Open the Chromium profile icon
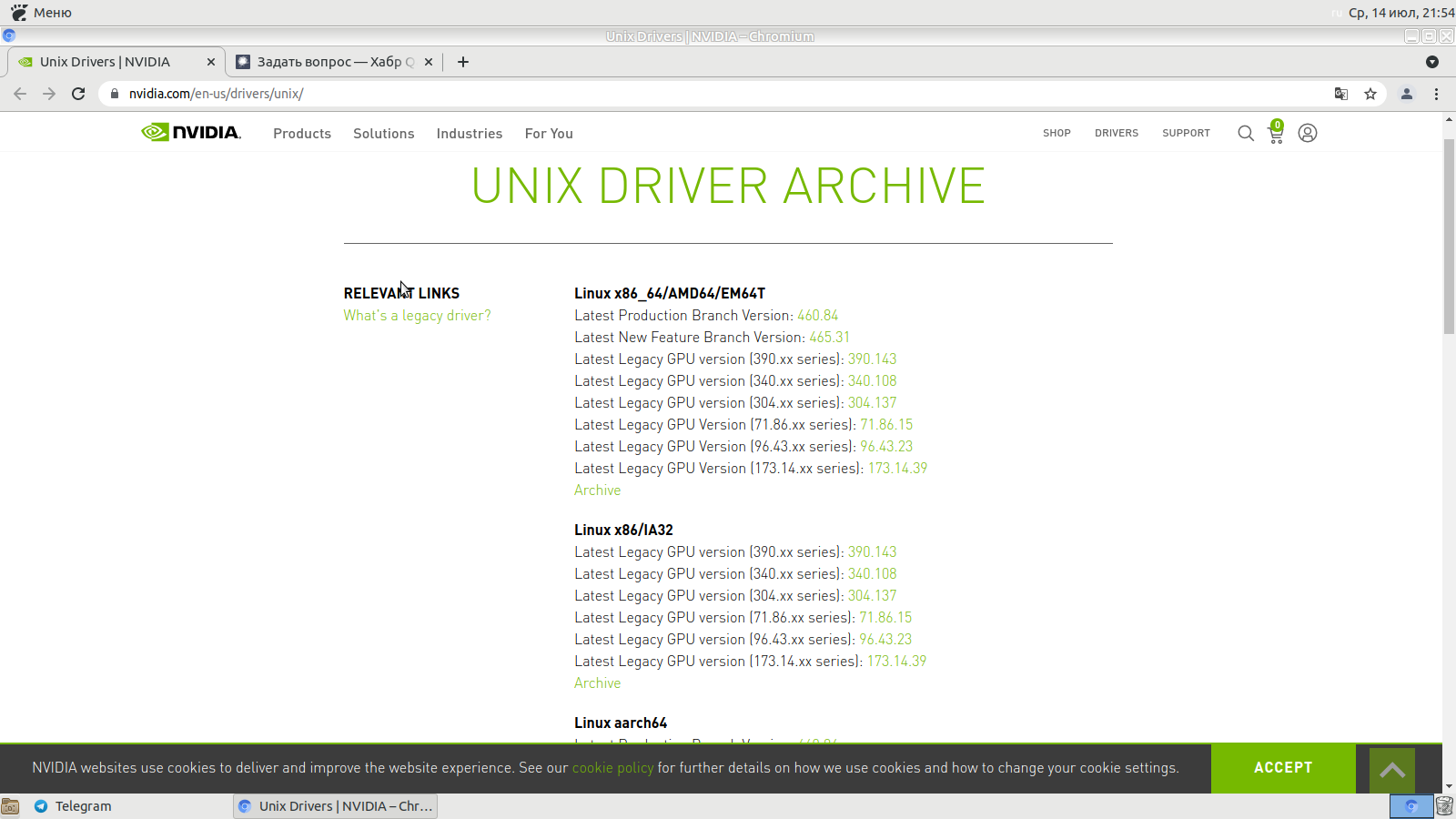The image size is (1456, 819). [1407, 94]
